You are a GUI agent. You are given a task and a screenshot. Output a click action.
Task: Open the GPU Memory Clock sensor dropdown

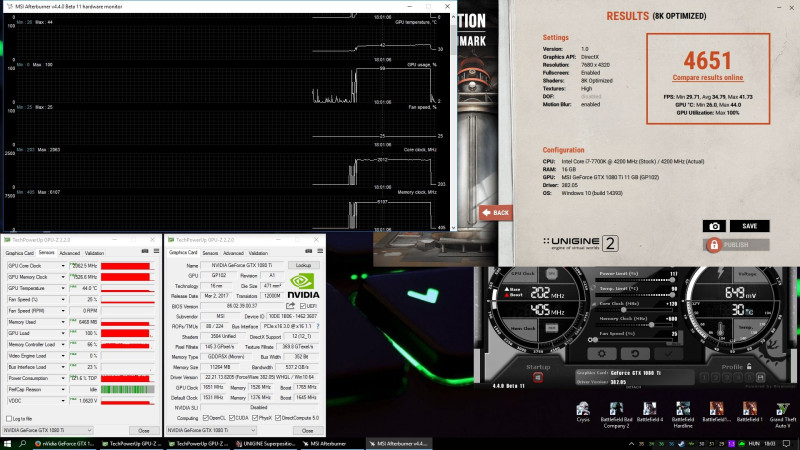(63, 277)
